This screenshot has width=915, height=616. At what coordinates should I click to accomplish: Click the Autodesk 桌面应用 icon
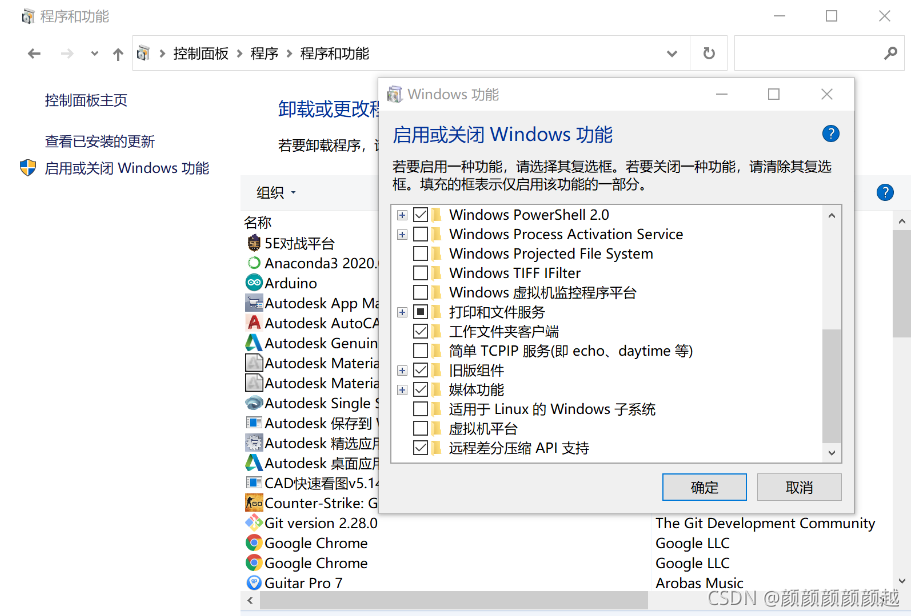pyautogui.click(x=254, y=463)
